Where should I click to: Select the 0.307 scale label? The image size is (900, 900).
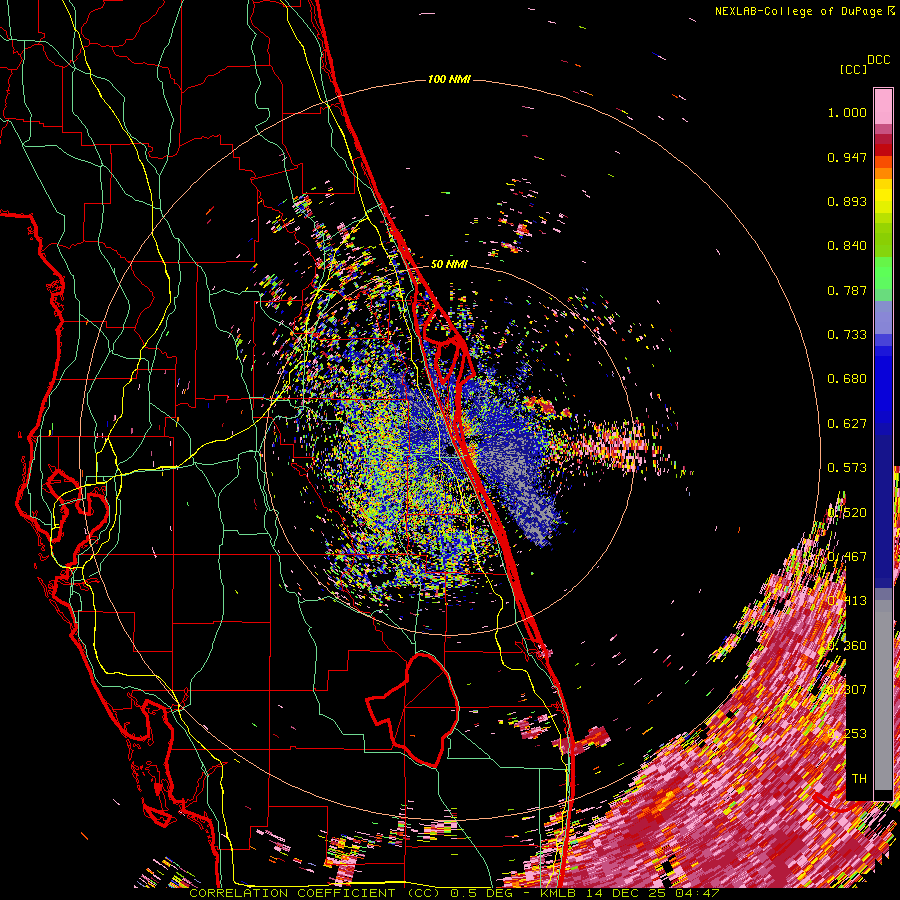pos(847,690)
